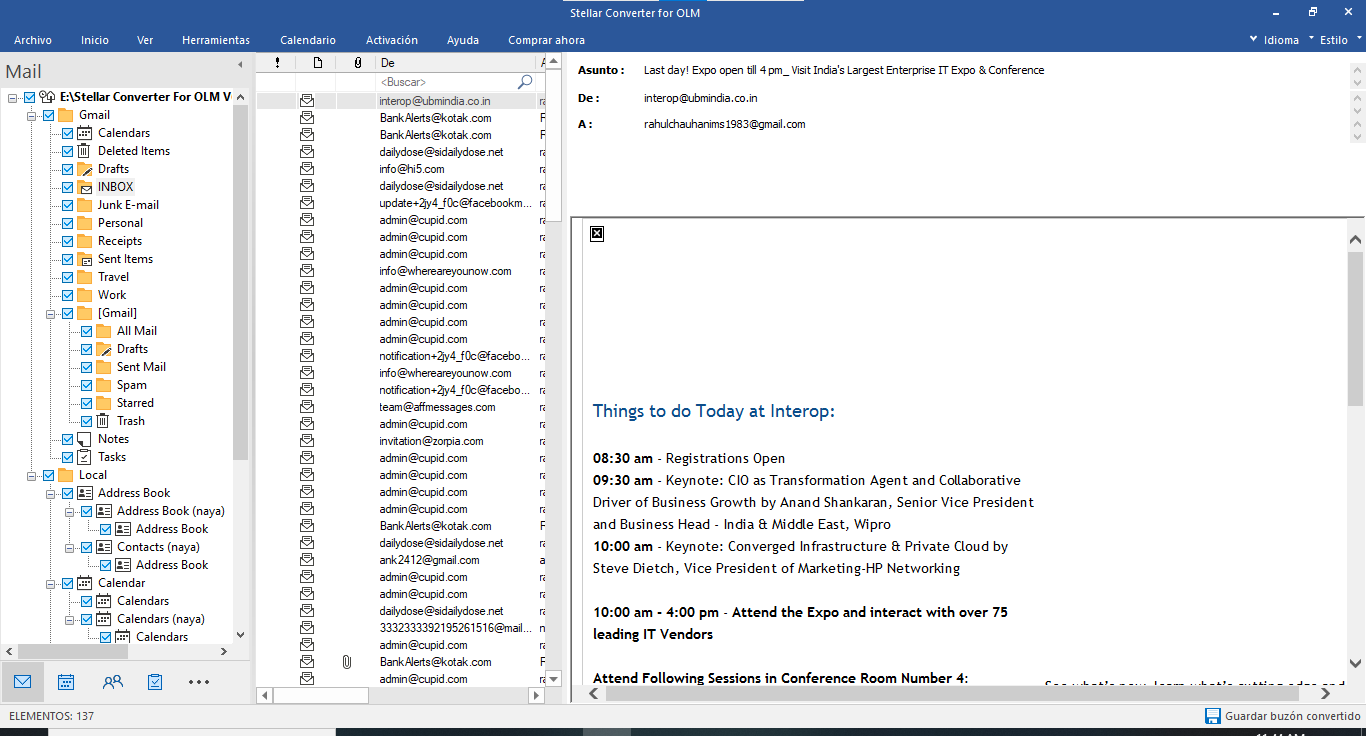Collapse the [Gmail] subfolder node

pos(51,313)
